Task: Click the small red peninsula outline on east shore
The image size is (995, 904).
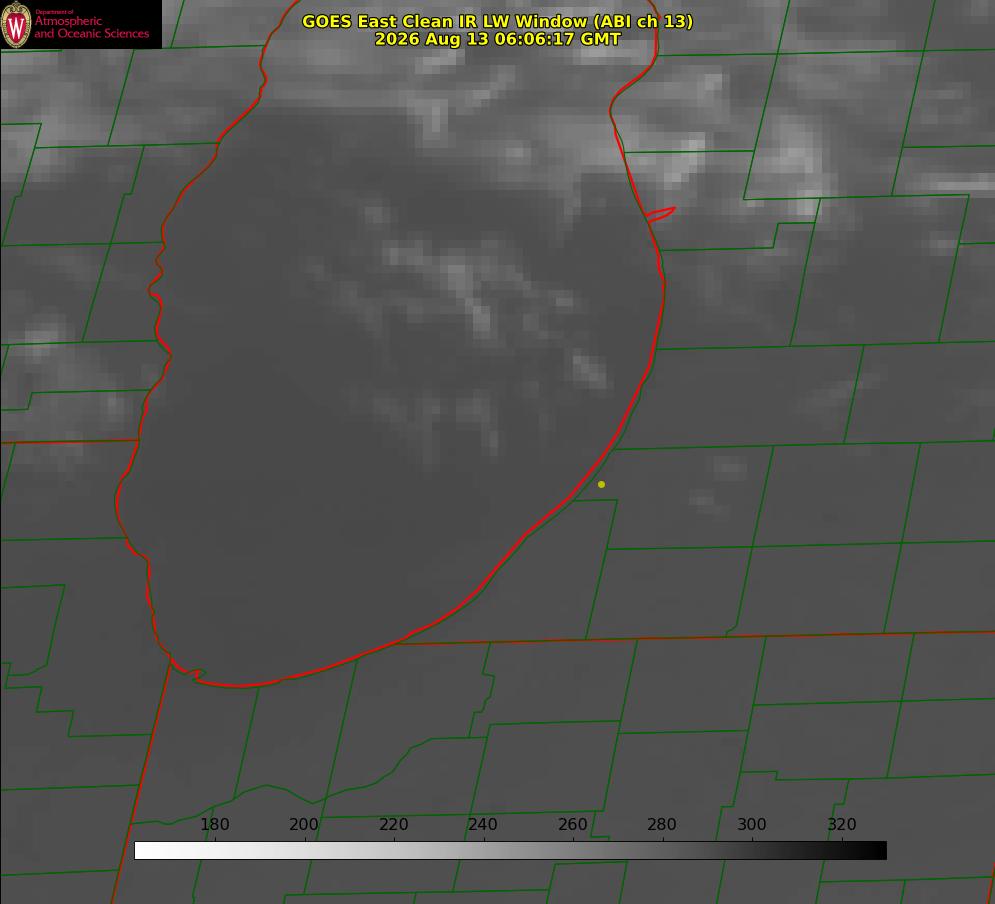Action: pyautogui.click(x=661, y=214)
